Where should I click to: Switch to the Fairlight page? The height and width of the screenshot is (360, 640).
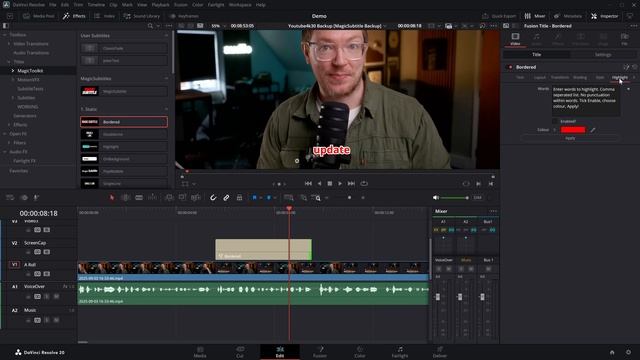[x=400, y=352]
